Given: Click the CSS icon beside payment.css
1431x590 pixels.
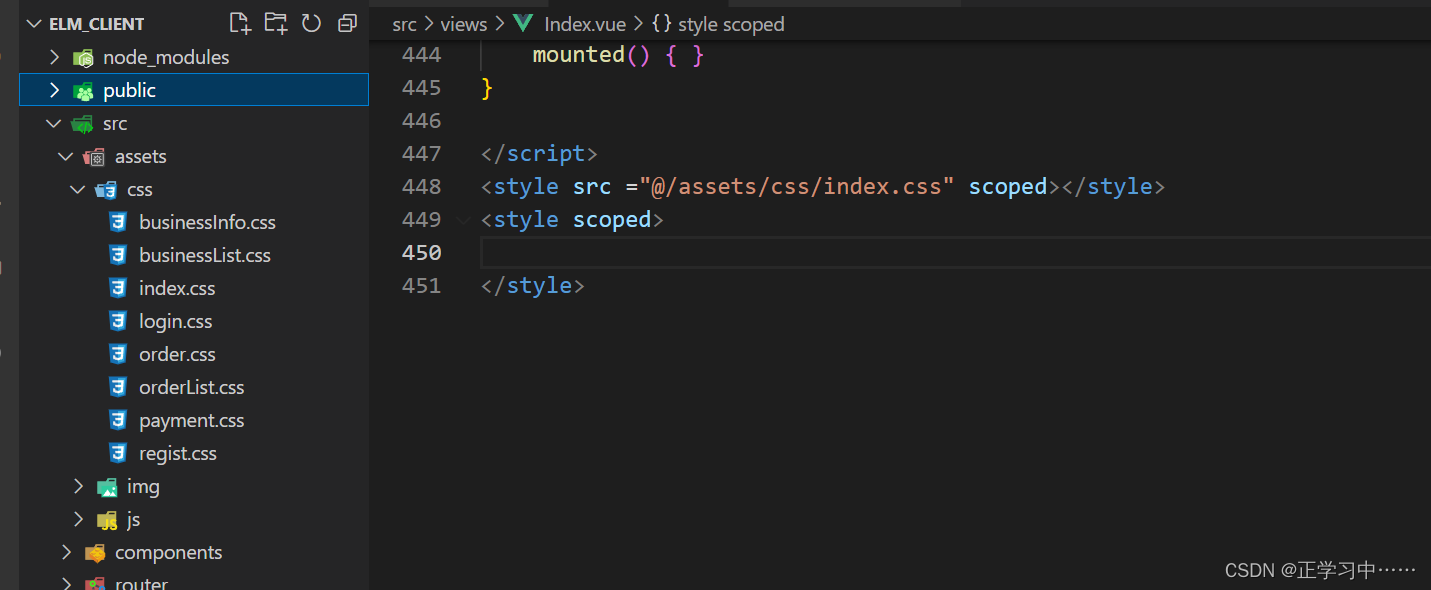Looking at the screenshot, I should coord(118,420).
